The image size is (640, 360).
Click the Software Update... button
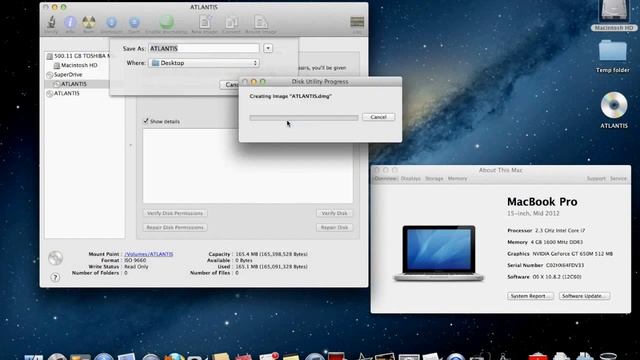pyautogui.click(x=584, y=296)
